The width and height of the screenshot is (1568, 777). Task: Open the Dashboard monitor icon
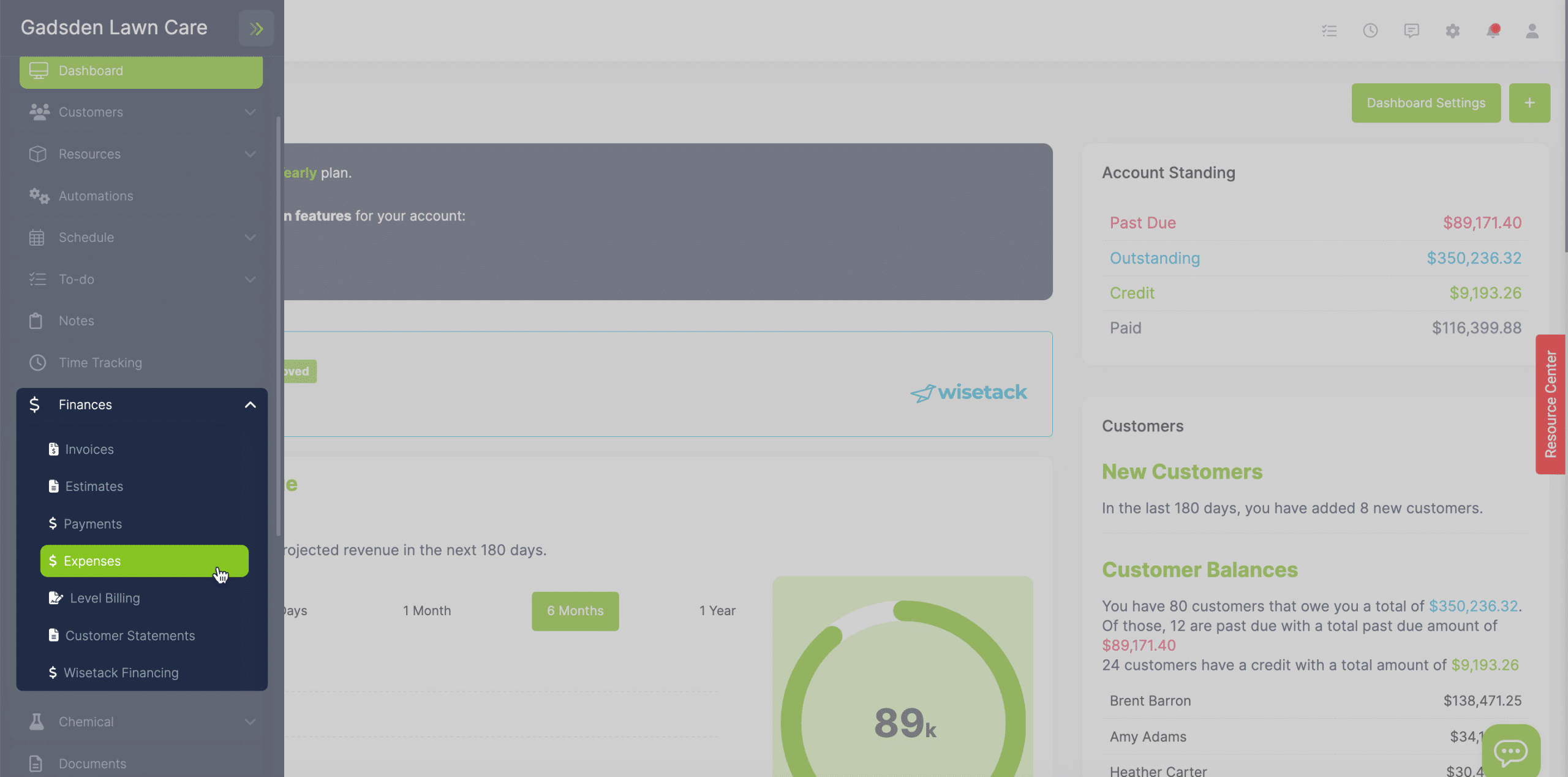pos(39,70)
